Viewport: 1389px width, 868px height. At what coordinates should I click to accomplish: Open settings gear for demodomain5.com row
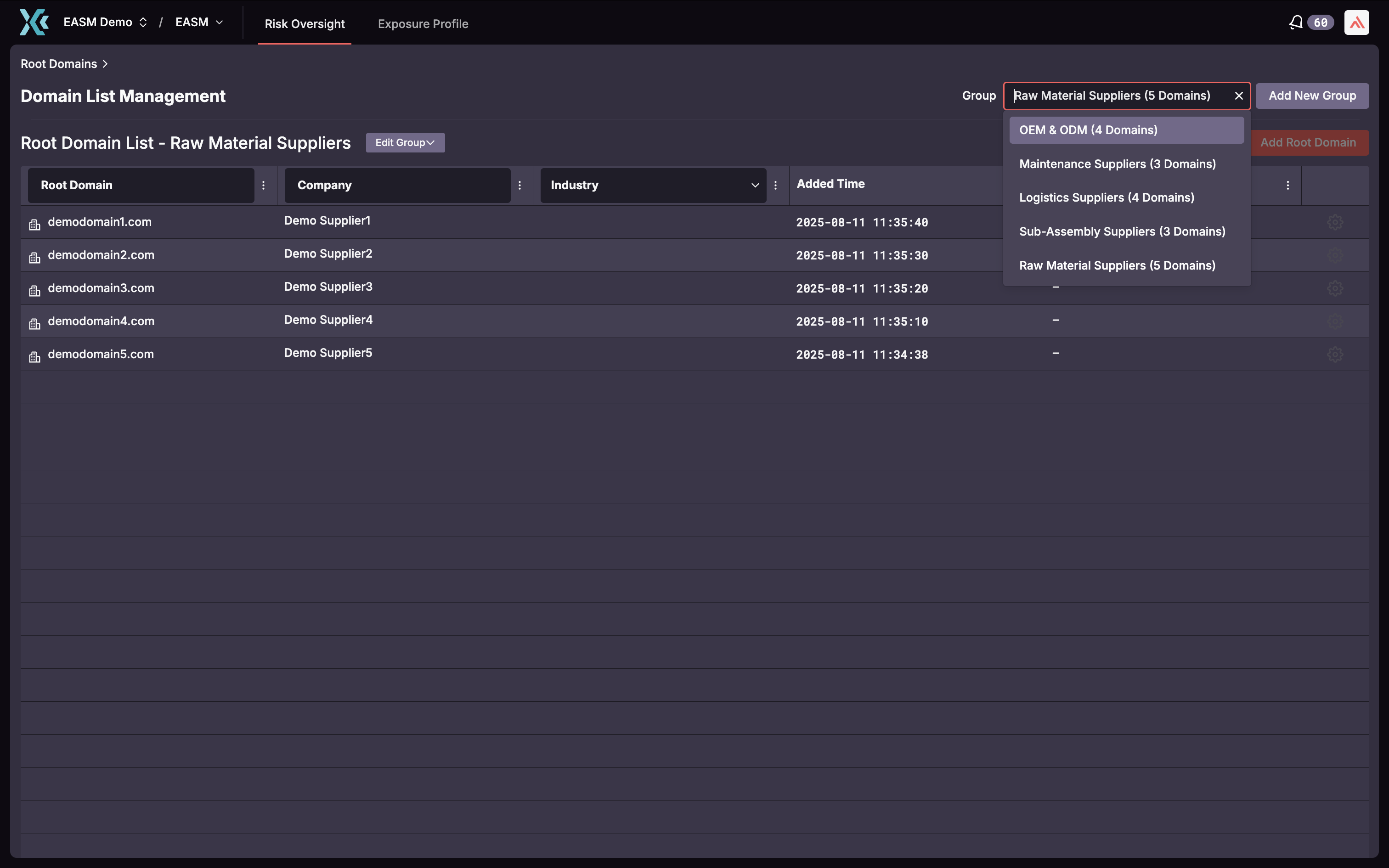pos(1334,354)
